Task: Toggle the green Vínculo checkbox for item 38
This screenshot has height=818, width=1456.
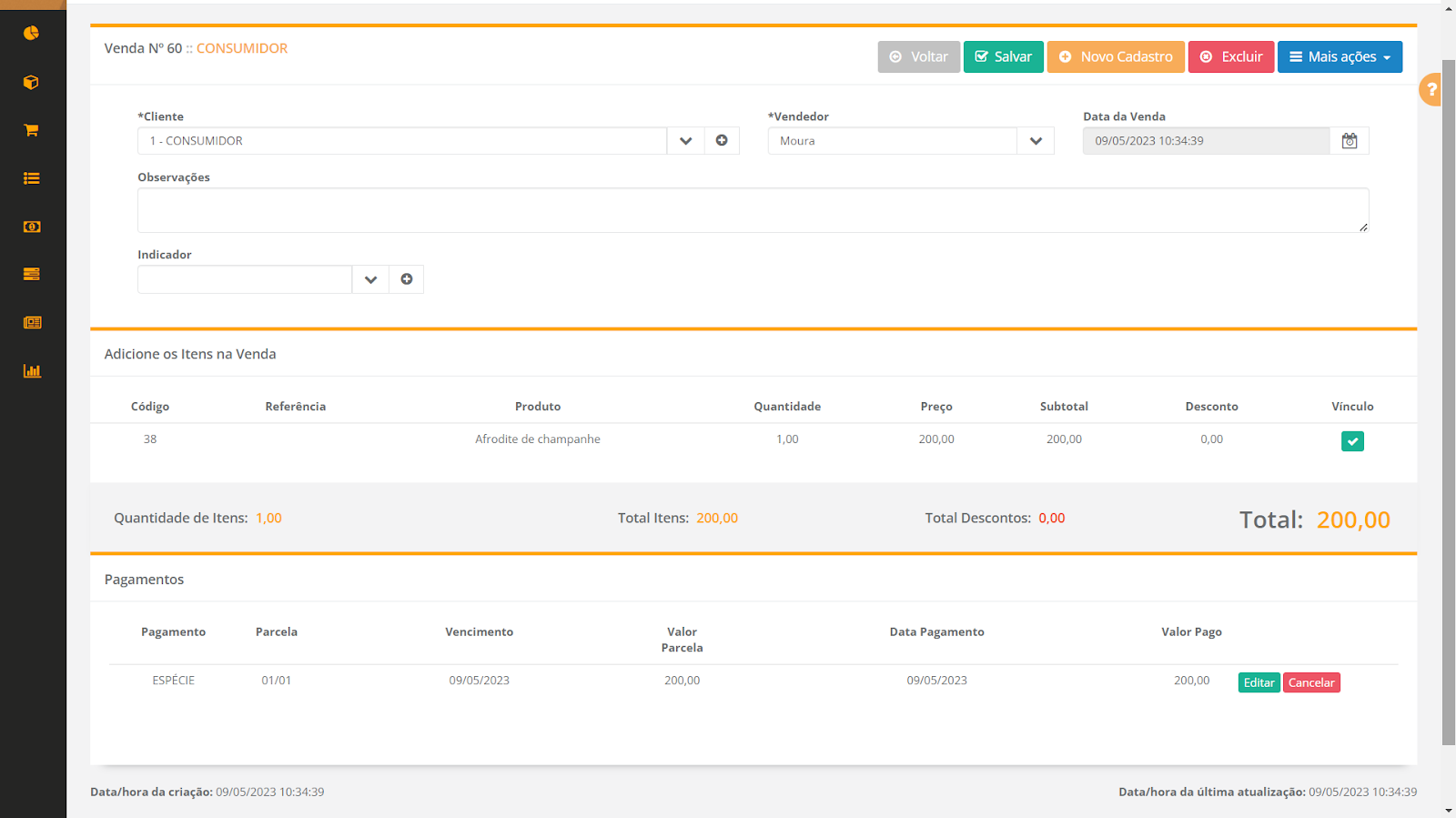Action: (1352, 441)
